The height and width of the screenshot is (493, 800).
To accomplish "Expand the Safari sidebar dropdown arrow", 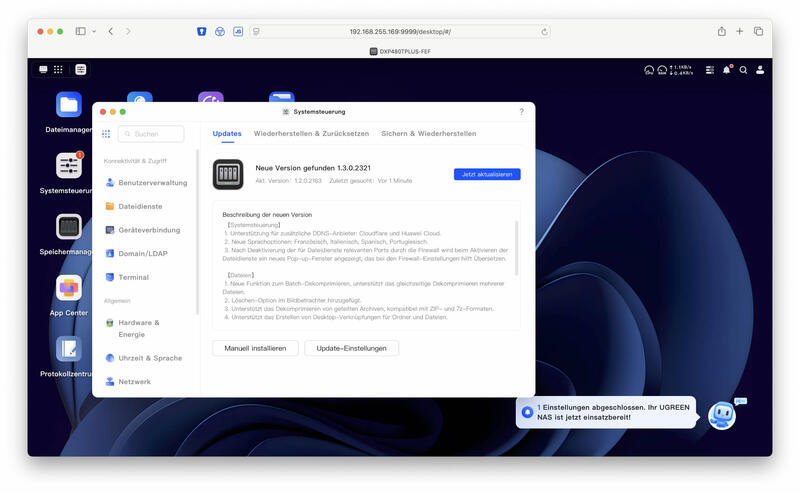I will (94, 32).
